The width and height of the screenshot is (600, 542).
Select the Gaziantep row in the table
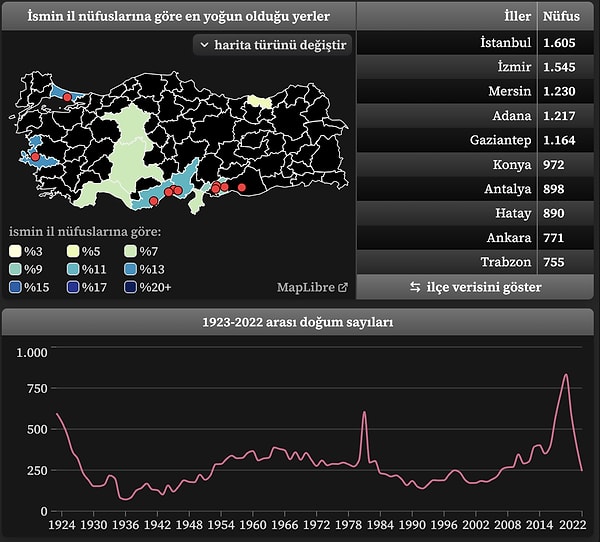coord(475,140)
